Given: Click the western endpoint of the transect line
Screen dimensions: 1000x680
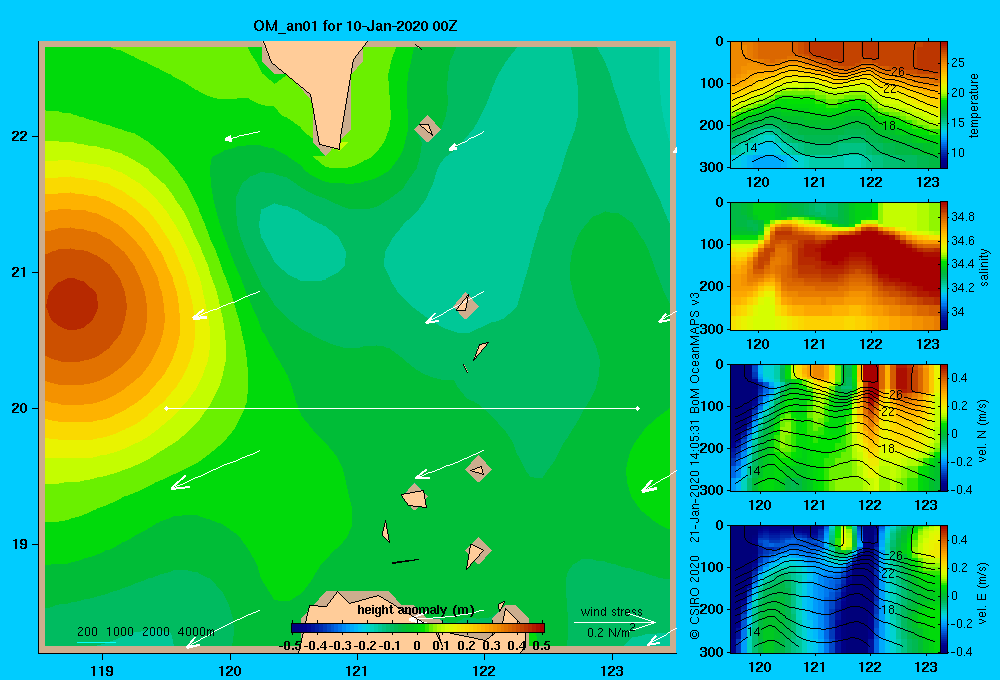Looking at the screenshot, I should pyautogui.click(x=166, y=408).
